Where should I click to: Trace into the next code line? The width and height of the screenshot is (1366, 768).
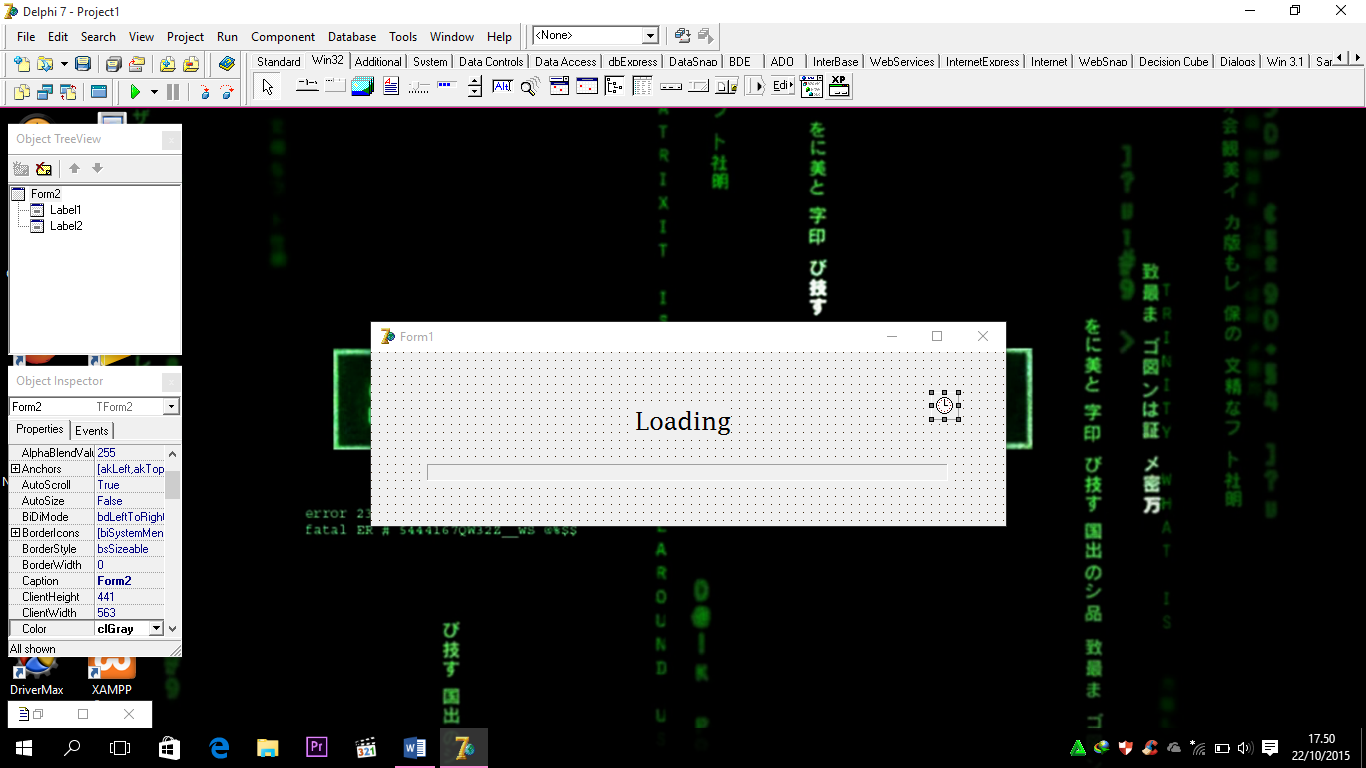pos(207,91)
